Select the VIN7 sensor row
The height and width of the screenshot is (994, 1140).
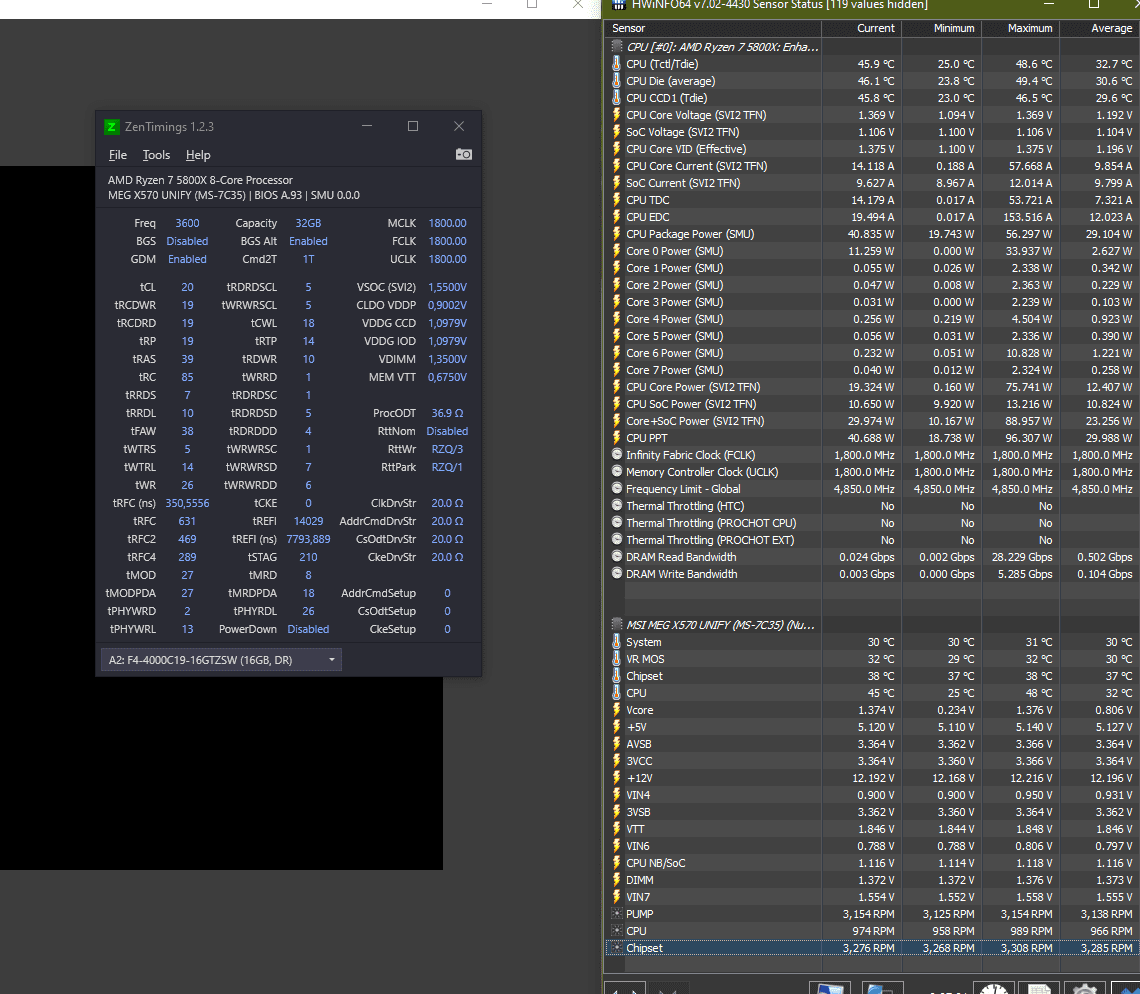pos(872,897)
